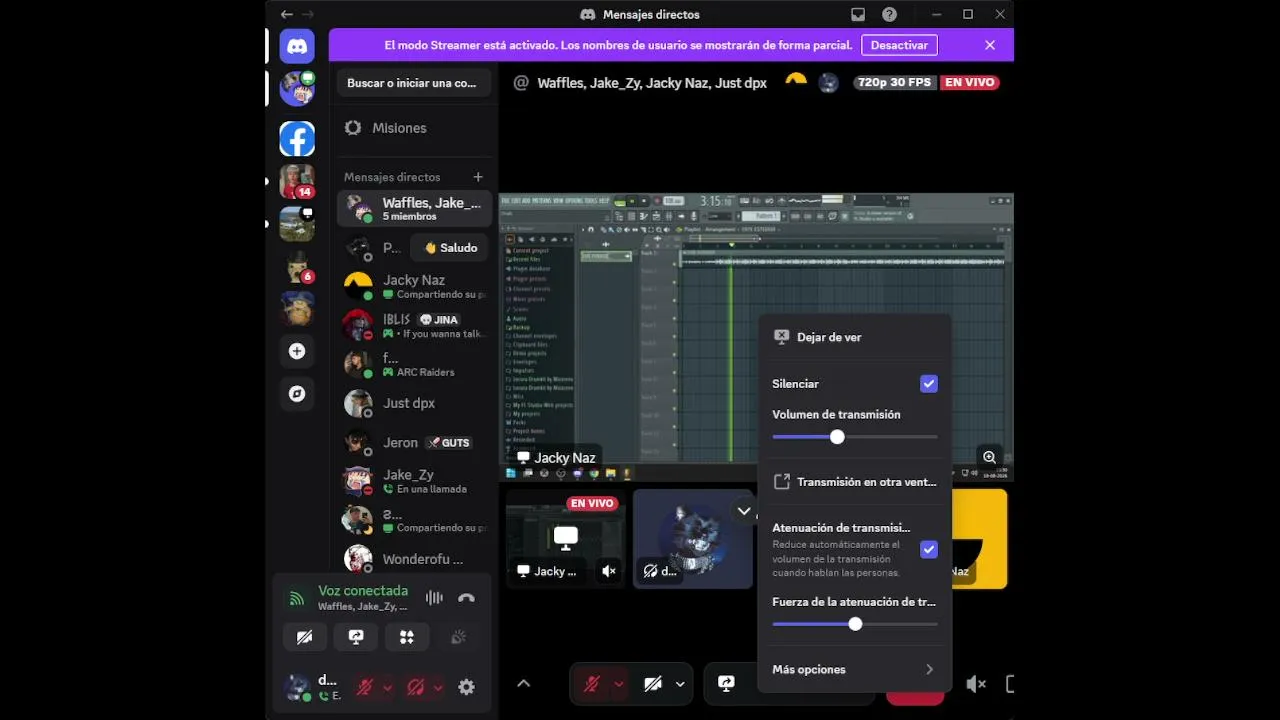Dismiss the Streamer mode banner
The width and height of the screenshot is (1280, 720).
tap(990, 45)
